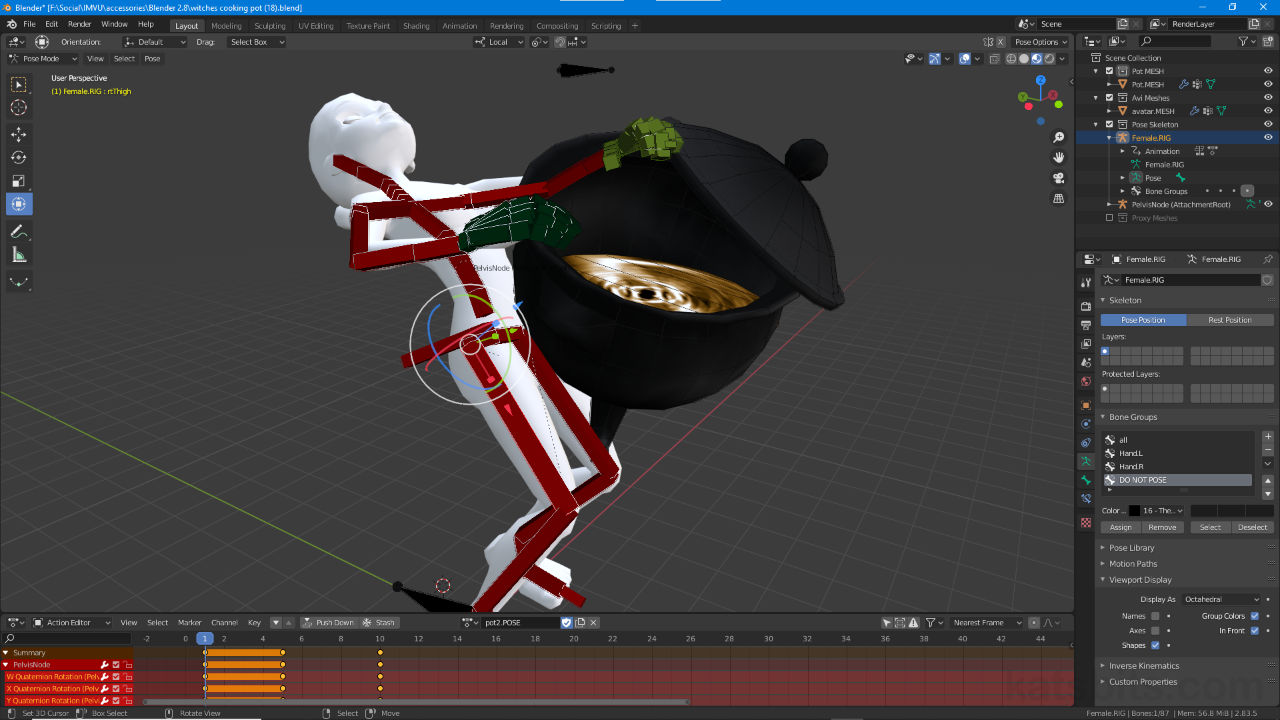The image size is (1280, 720).
Task: Hide Avi Meshes collection with eye icon
Action: pos(1268,98)
